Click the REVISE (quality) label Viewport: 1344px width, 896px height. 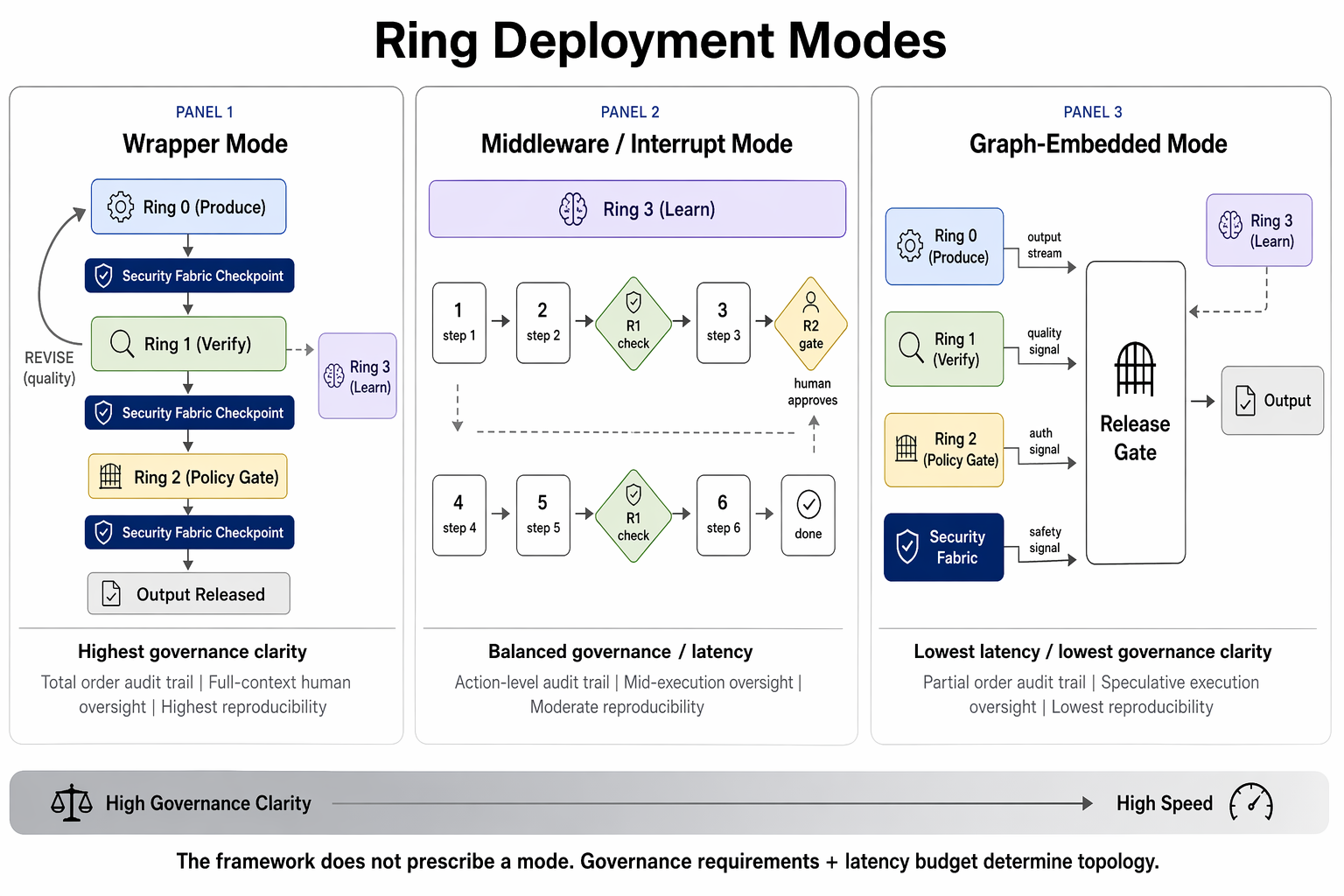(49, 367)
